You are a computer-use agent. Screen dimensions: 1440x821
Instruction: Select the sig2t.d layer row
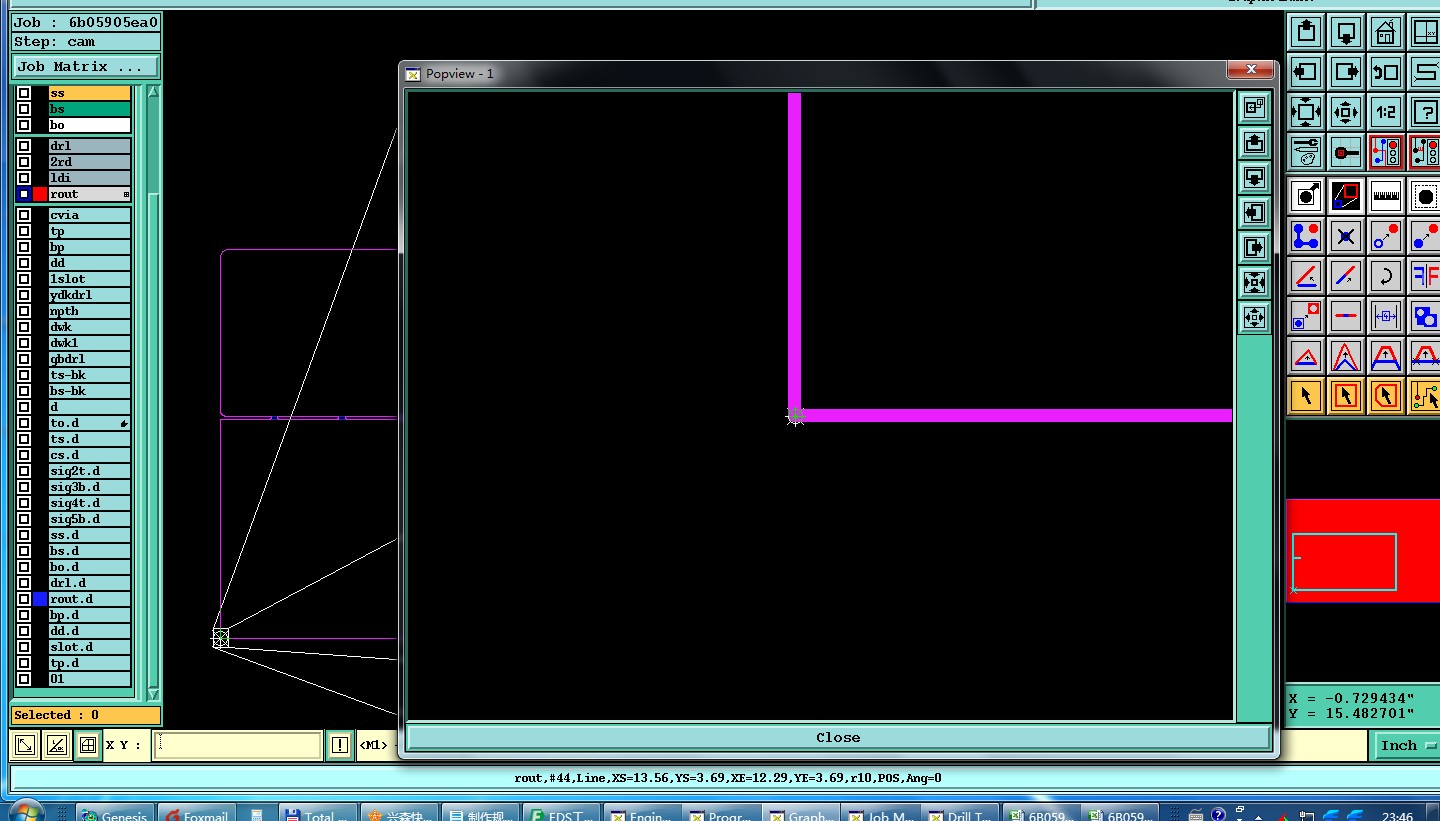click(90, 471)
